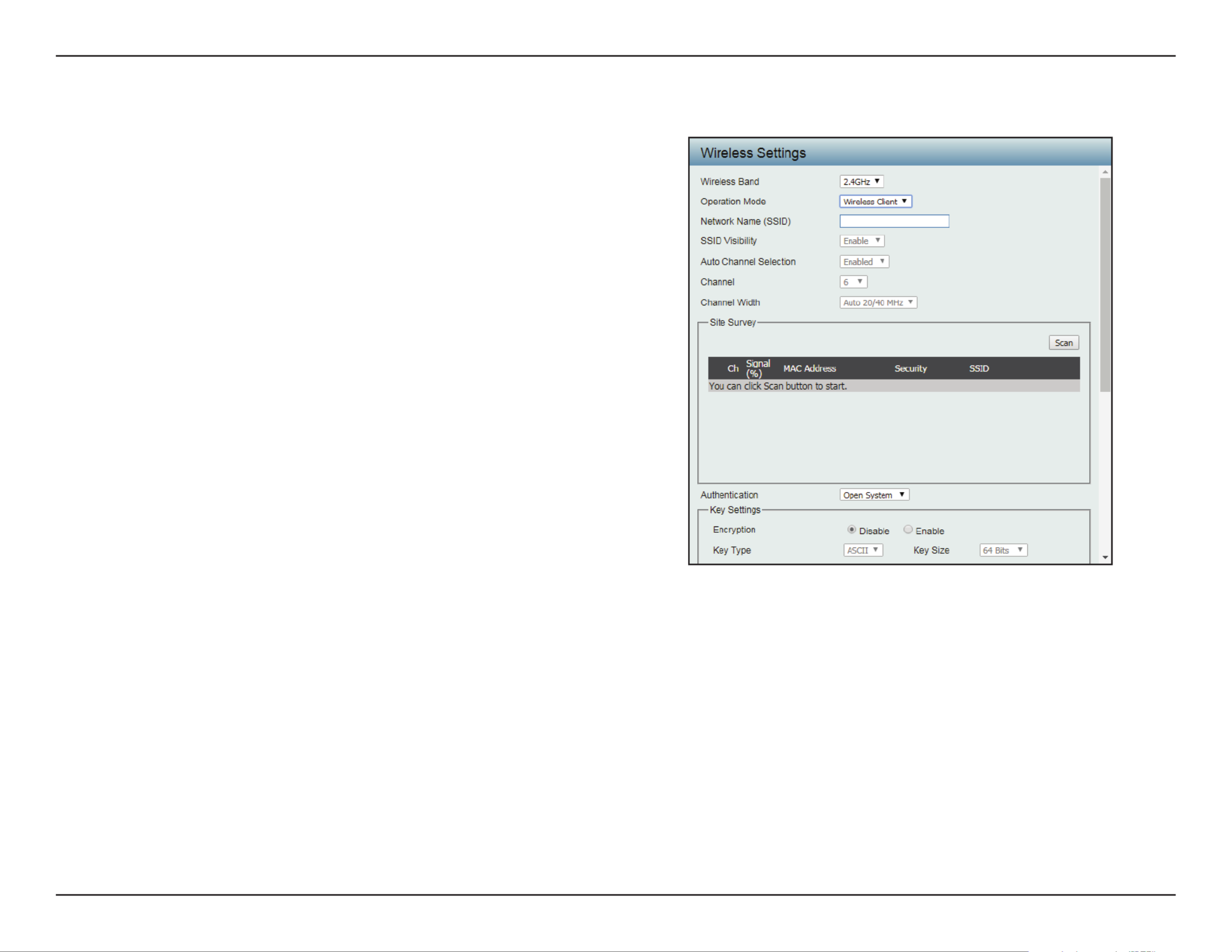The height and width of the screenshot is (952, 1232).
Task: Click the Network Name (SSID) input field
Action: pyautogui.click(x=894, y=221)
